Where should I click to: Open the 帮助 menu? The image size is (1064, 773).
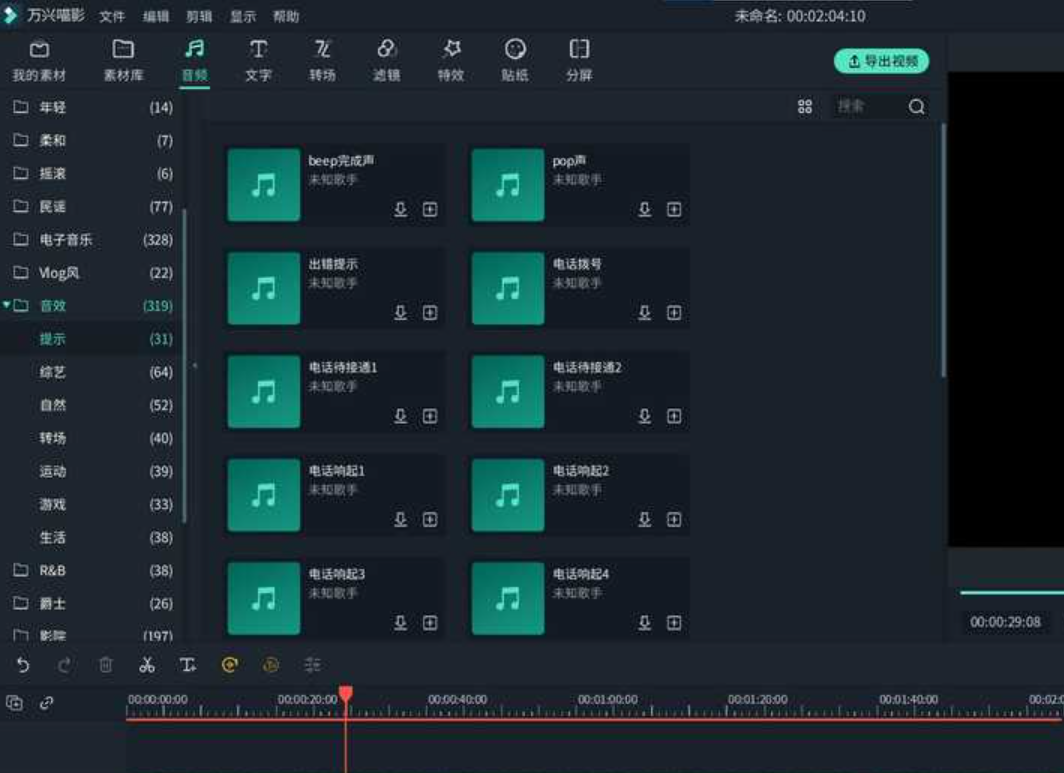[x=286, y=16]
